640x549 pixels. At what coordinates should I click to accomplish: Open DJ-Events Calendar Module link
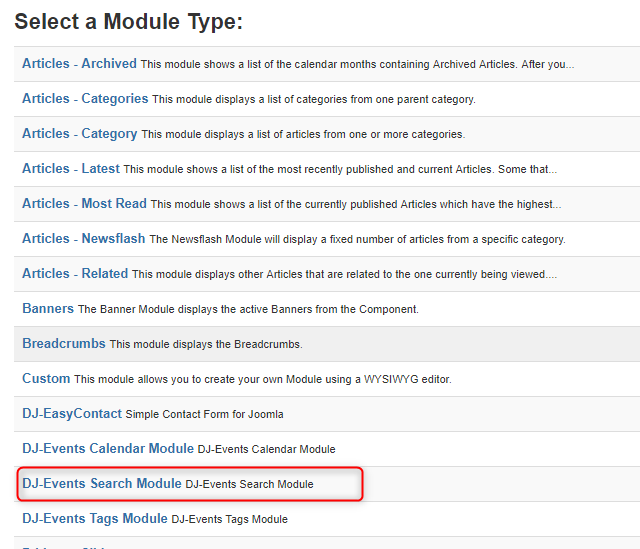(x=108, y=449)
